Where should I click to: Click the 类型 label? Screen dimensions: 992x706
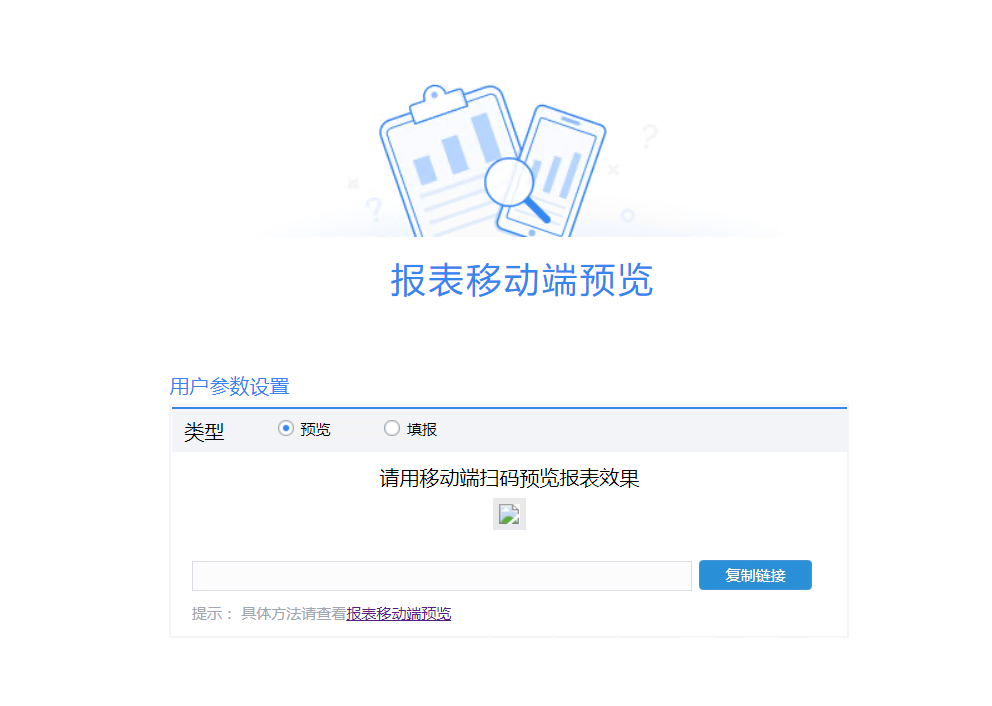[204, 432]
